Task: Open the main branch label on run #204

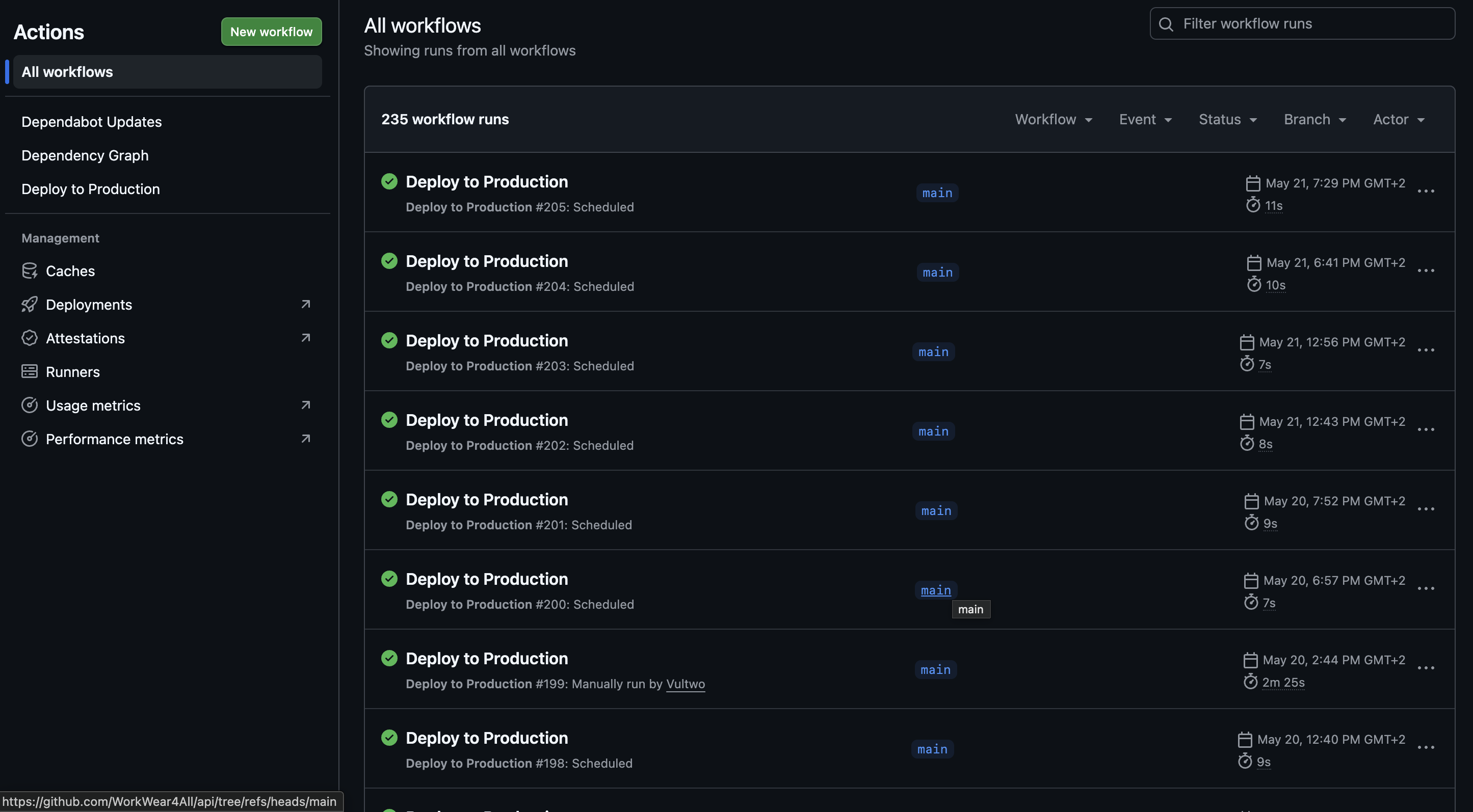Action: 938,273
